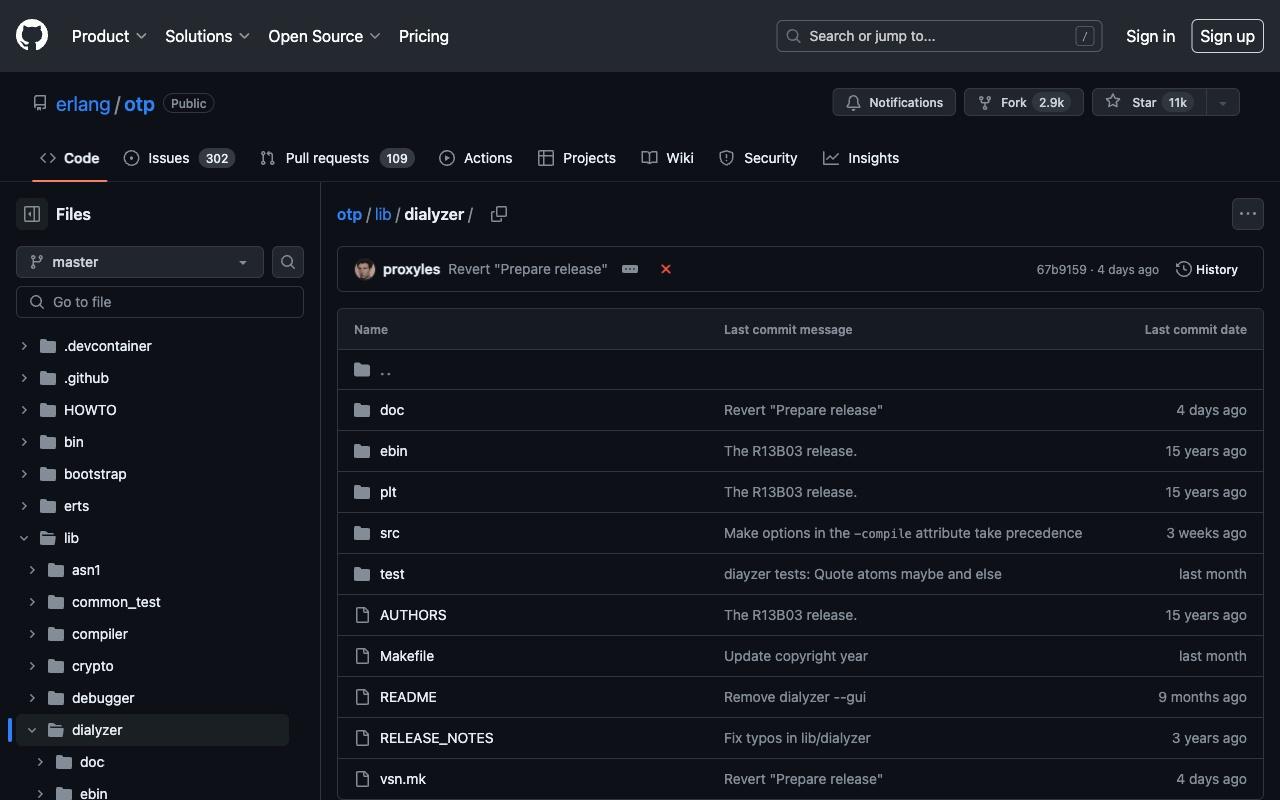Collapse the dialyzer folder in tree
This screenshot has width=1280, height=800.
(32, 730)
